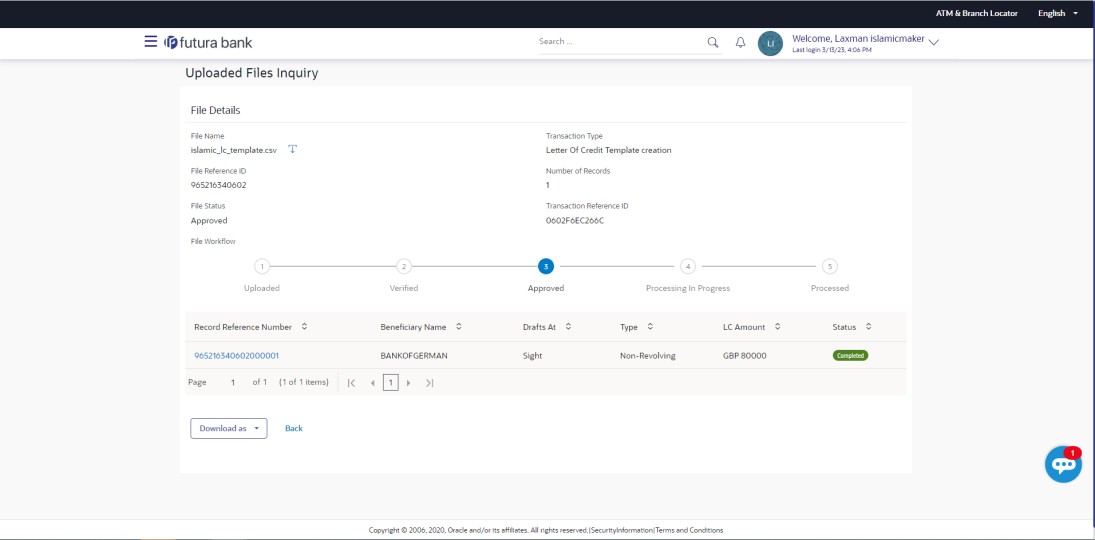This screenshot has height=540, width=1095.
Task: Open Security Information footer link
Action: point(622,530)
